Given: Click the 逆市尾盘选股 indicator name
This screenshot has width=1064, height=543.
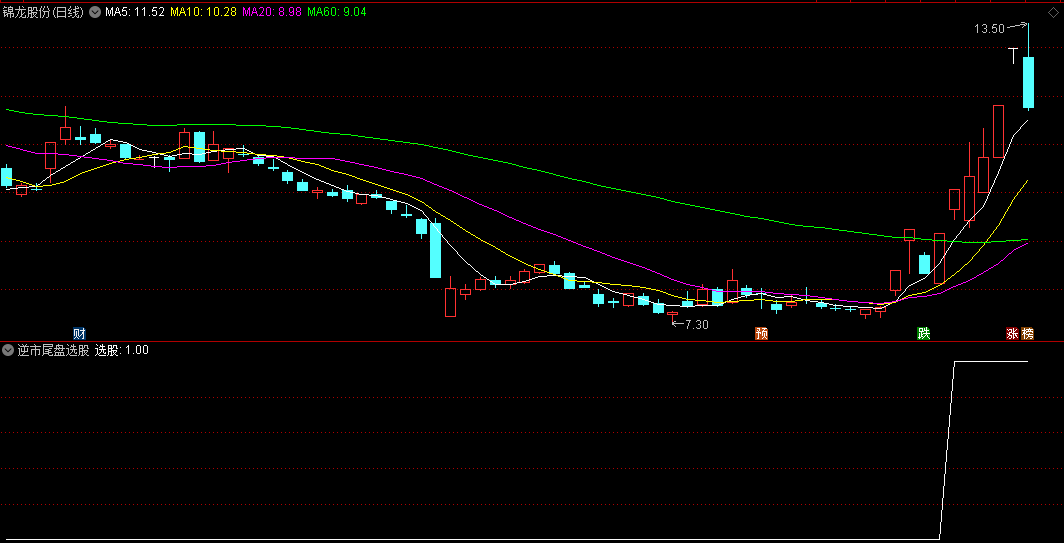Looking at the screenshot, I should coord(54,350).
